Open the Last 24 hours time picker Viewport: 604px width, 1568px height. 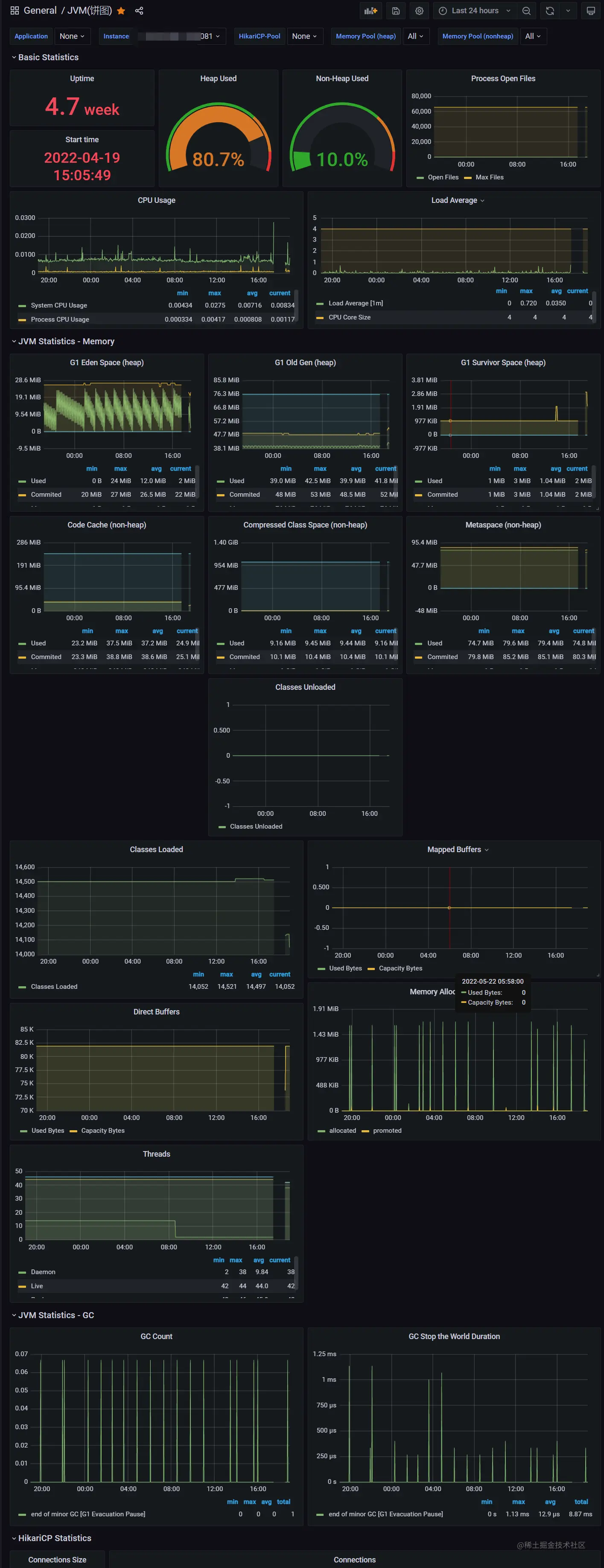coord(475,11)
